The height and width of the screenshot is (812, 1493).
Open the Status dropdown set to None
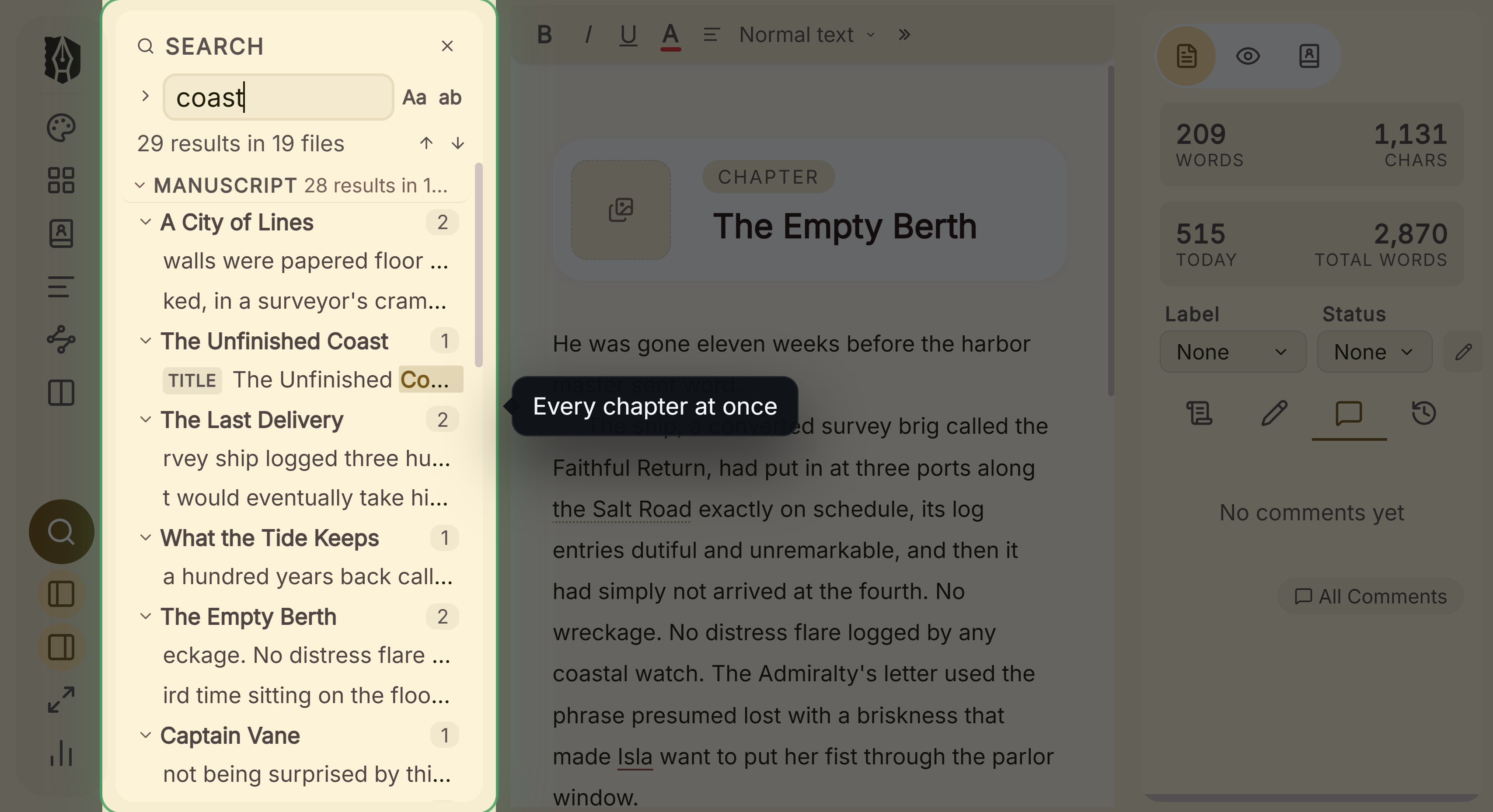[1374, 352]
